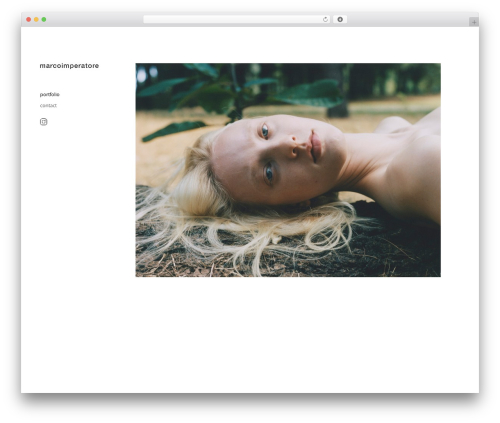500x423 pixels.
Task: Focus the browser address bar
Action: 236,20
